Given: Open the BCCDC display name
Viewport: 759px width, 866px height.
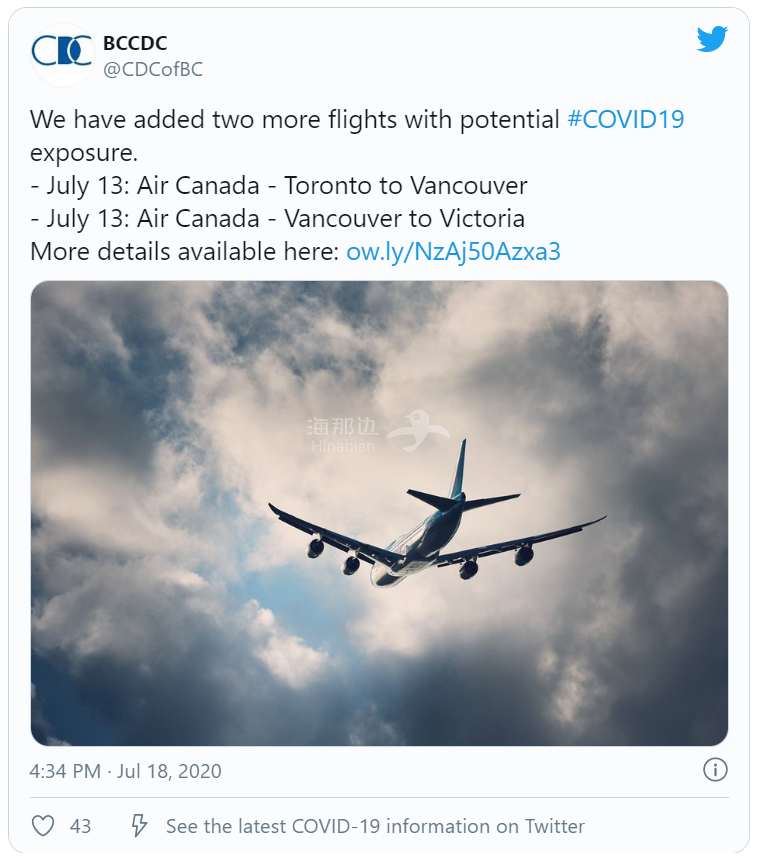Looking at the screenshot, I should (x=135, y=43).
